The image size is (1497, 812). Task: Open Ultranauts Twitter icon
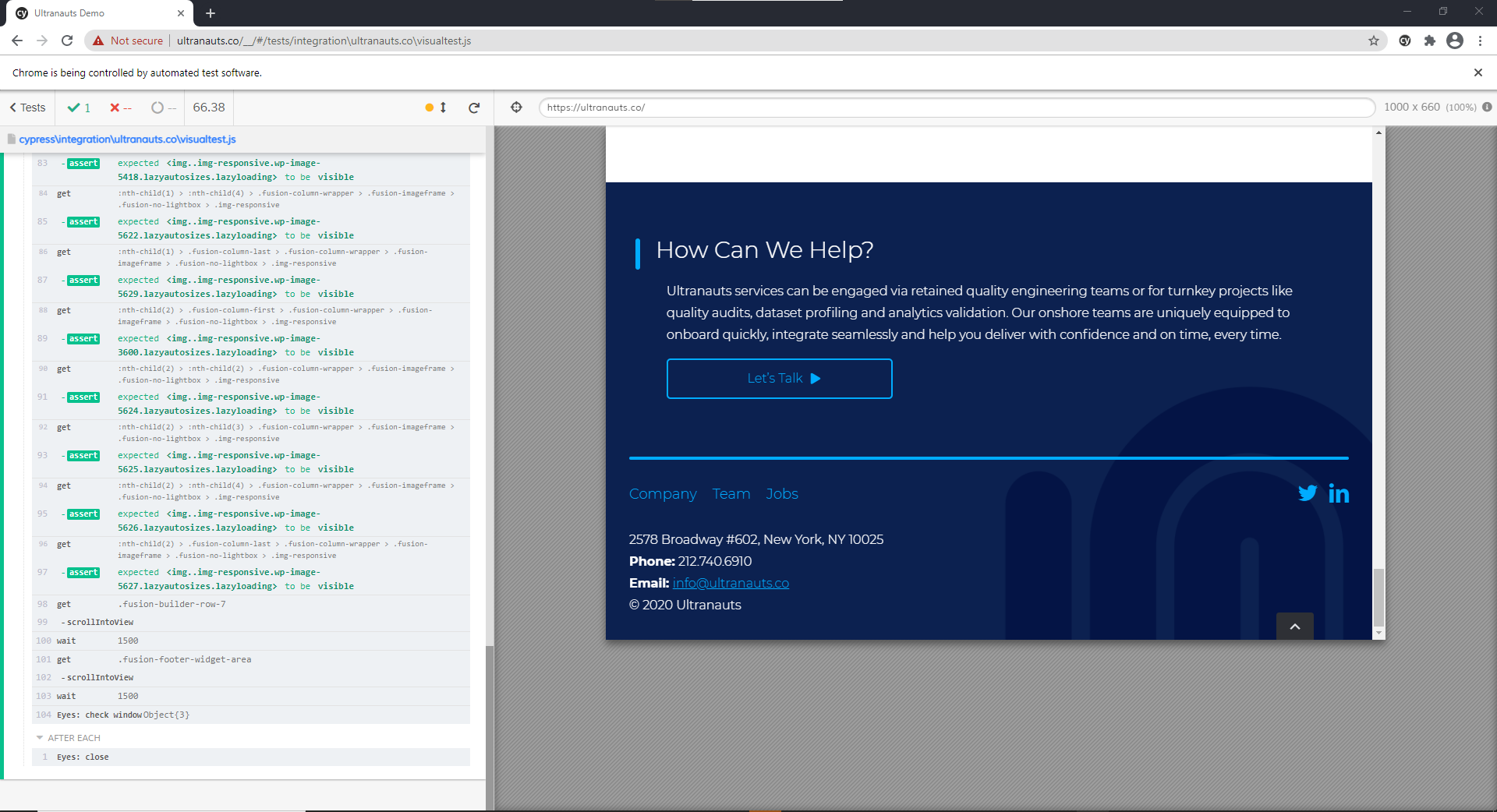pos(1308,493)
